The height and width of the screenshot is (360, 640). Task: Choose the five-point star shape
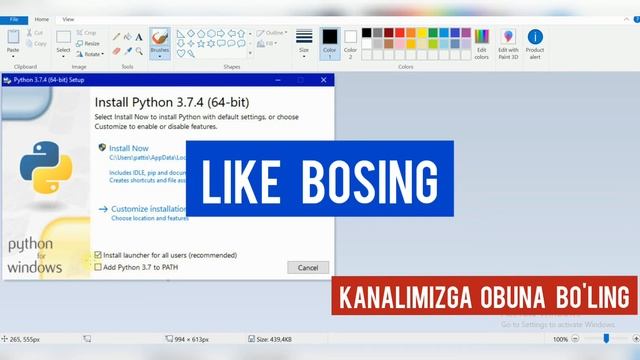(201, 43)
